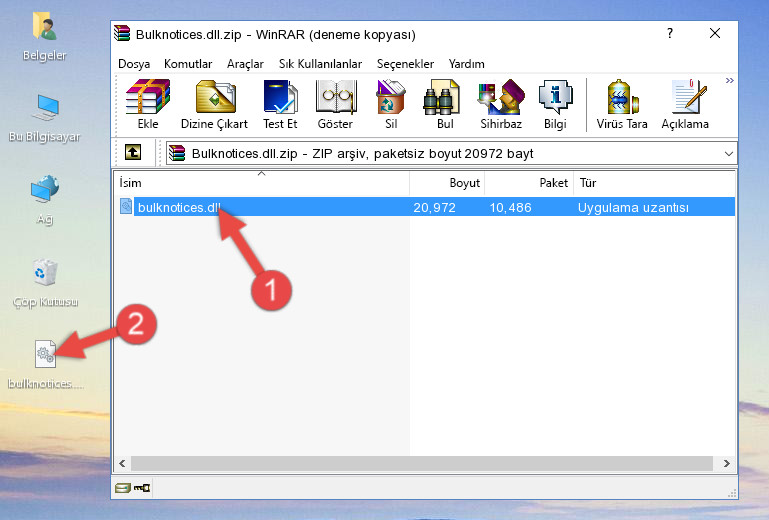Click the archive path address field
Viewport: 769px width, 520px height.
click(451, 154)
